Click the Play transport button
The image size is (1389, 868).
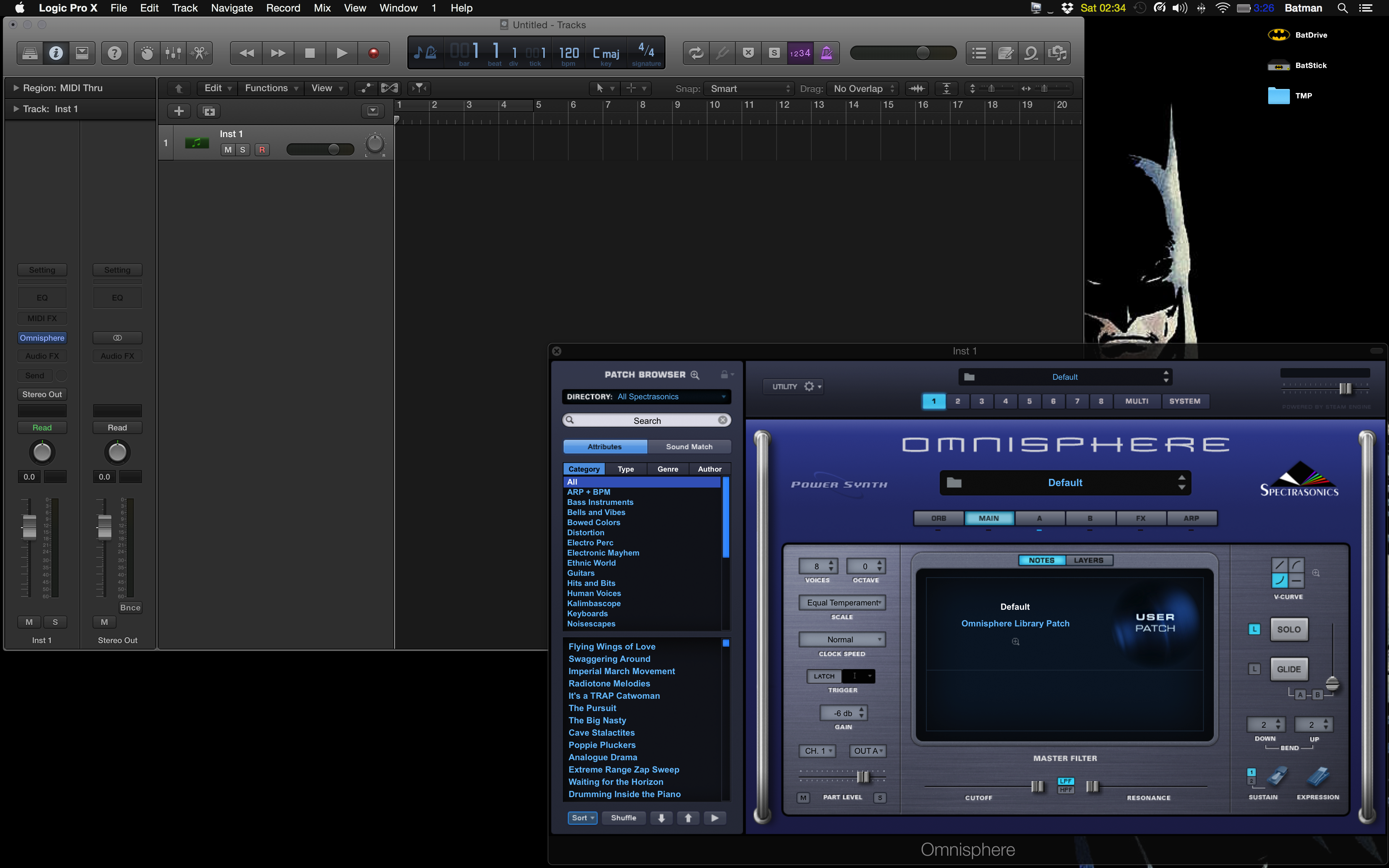tap(342, 54)
